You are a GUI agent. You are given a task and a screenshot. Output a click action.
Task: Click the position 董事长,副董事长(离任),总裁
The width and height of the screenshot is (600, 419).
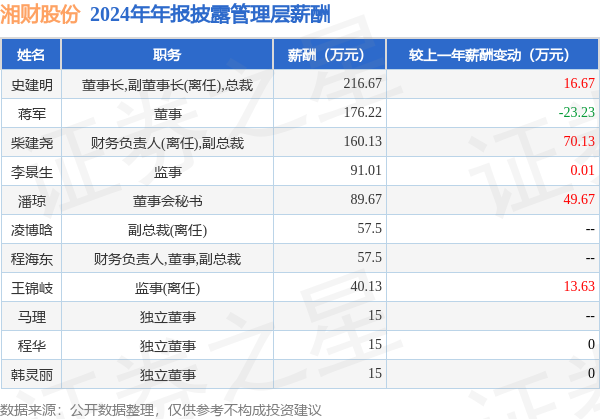(x=167, y=85)
